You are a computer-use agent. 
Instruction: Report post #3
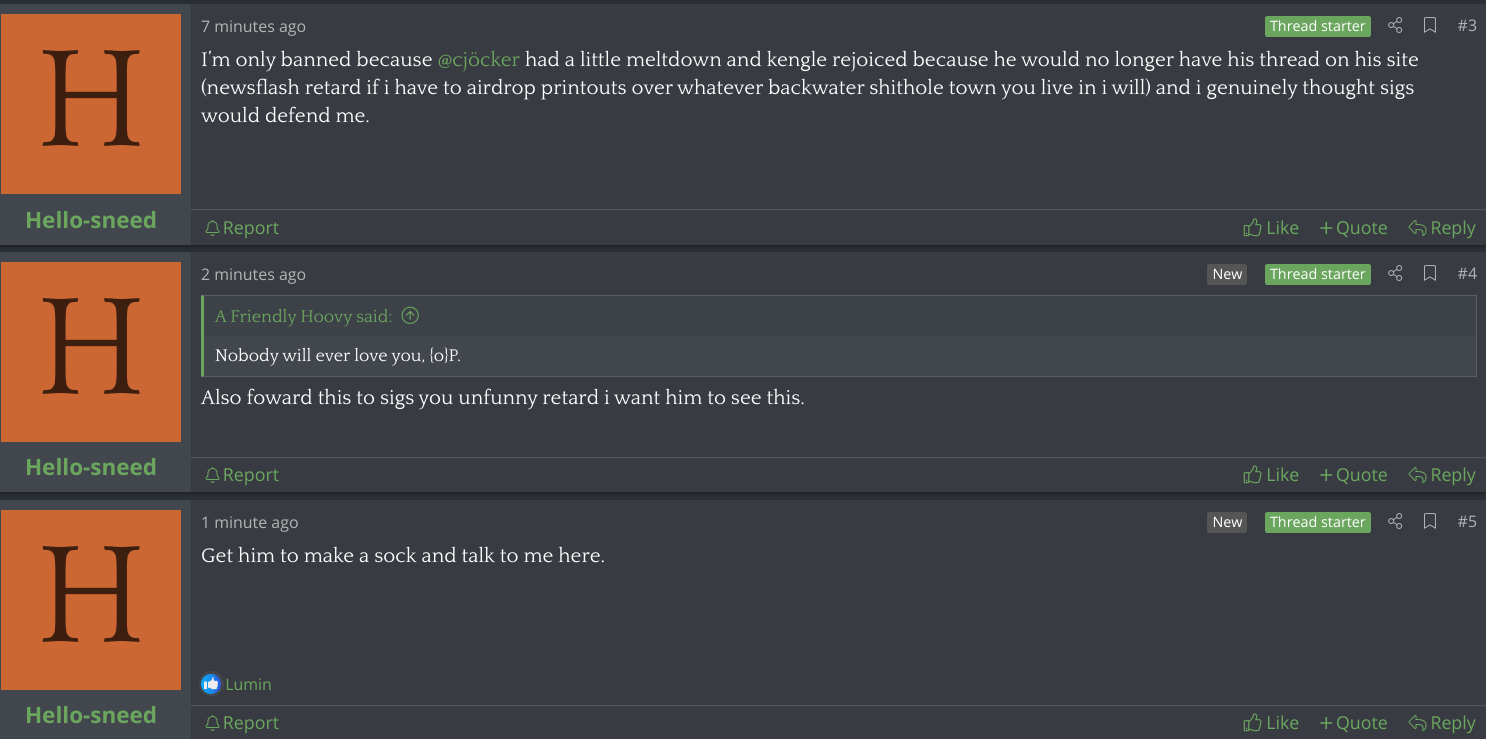pyautogui.click(x=242, y=228)
